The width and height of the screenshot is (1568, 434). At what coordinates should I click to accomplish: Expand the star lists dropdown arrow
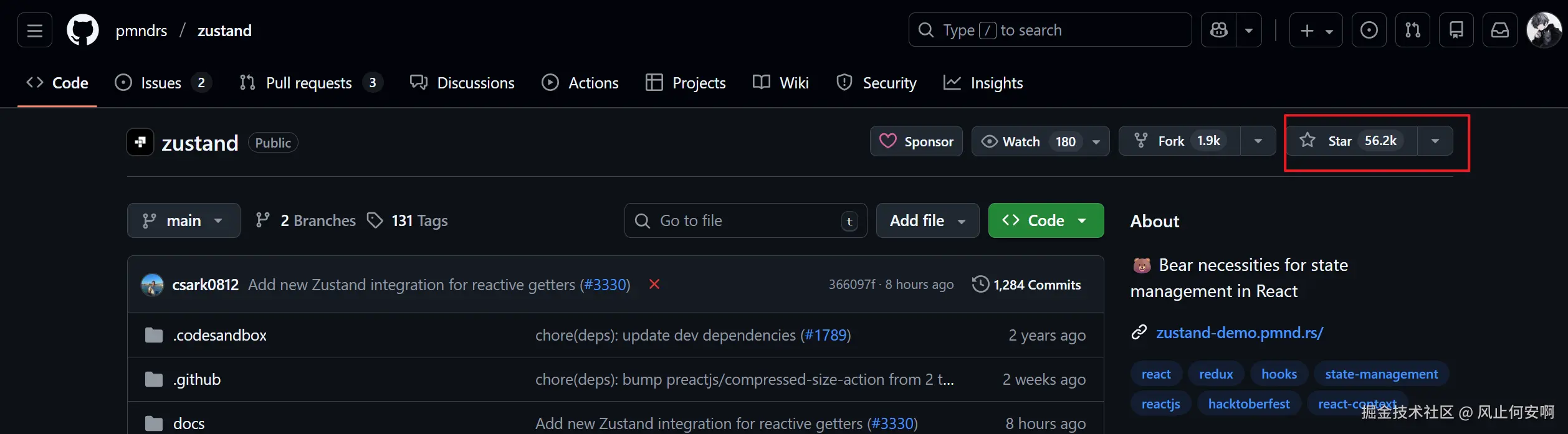[1435, 141]
